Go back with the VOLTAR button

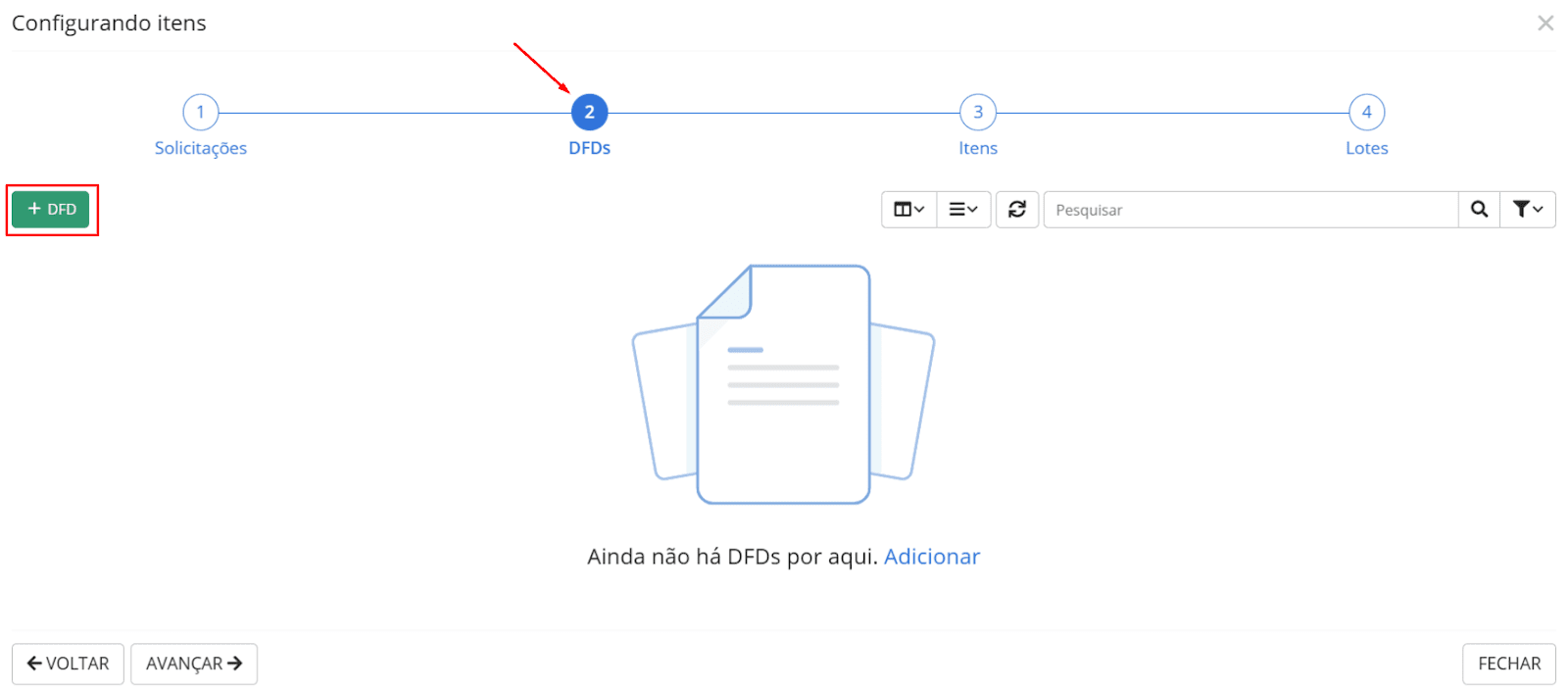(68, 664)
